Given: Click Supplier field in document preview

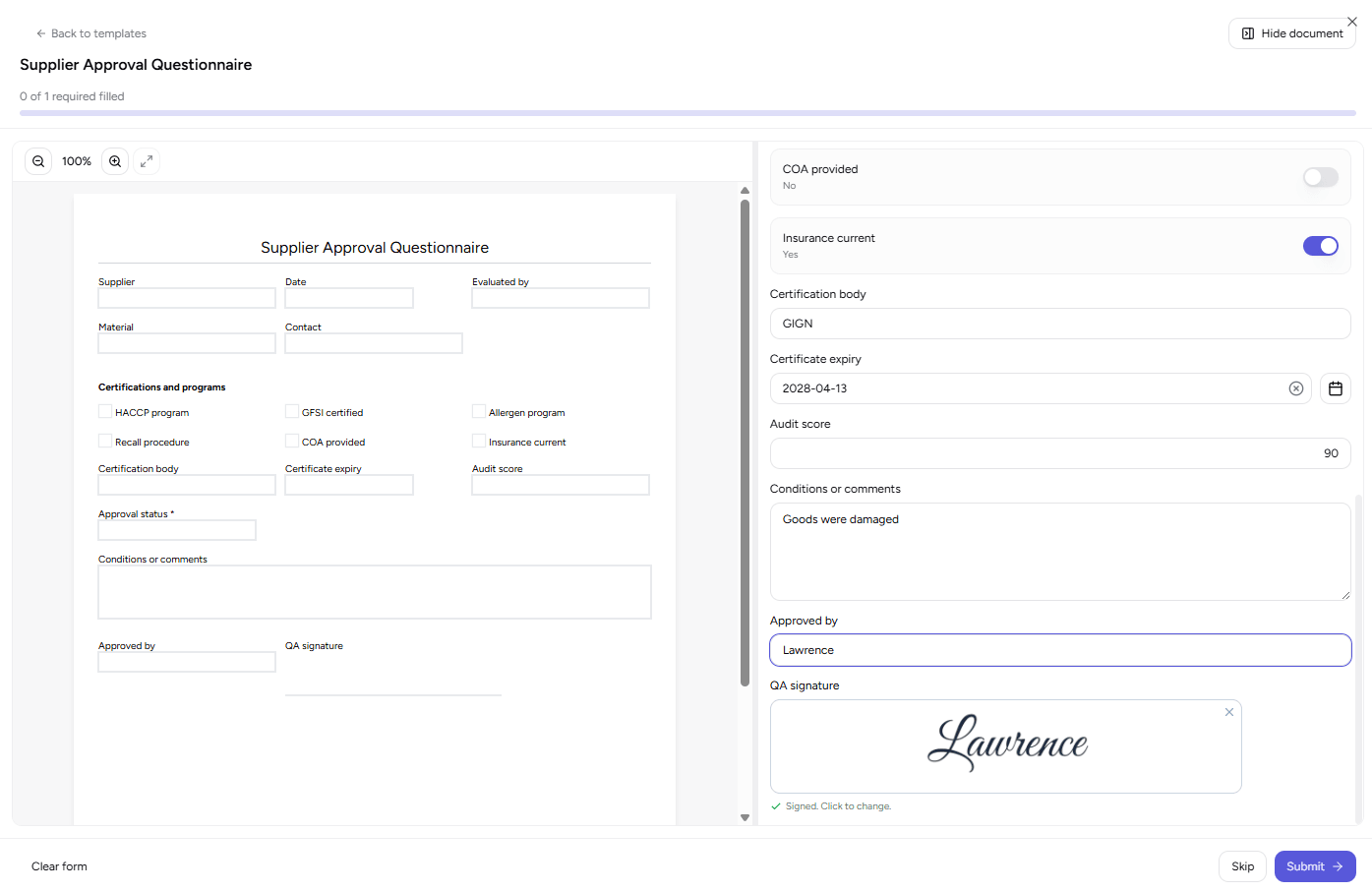Looking at the screenshot, I should [x=187, y=298].
